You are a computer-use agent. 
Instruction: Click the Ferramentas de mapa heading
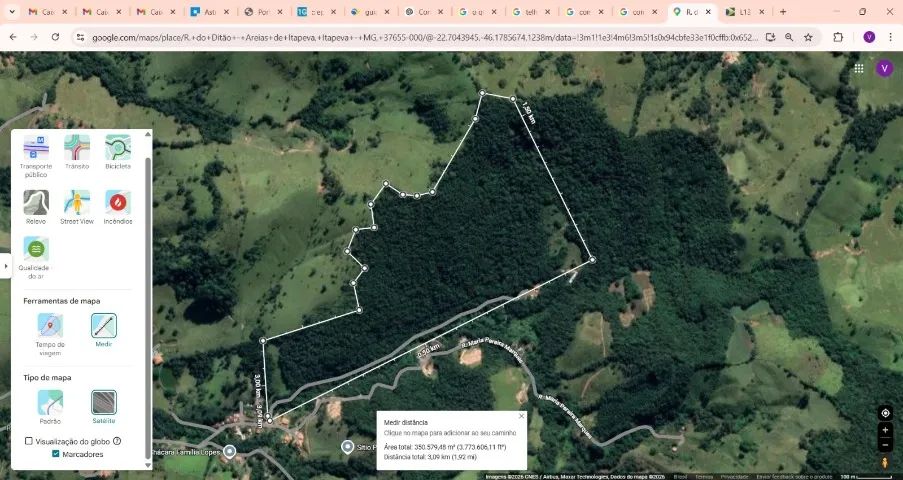[x=62, y=301]
